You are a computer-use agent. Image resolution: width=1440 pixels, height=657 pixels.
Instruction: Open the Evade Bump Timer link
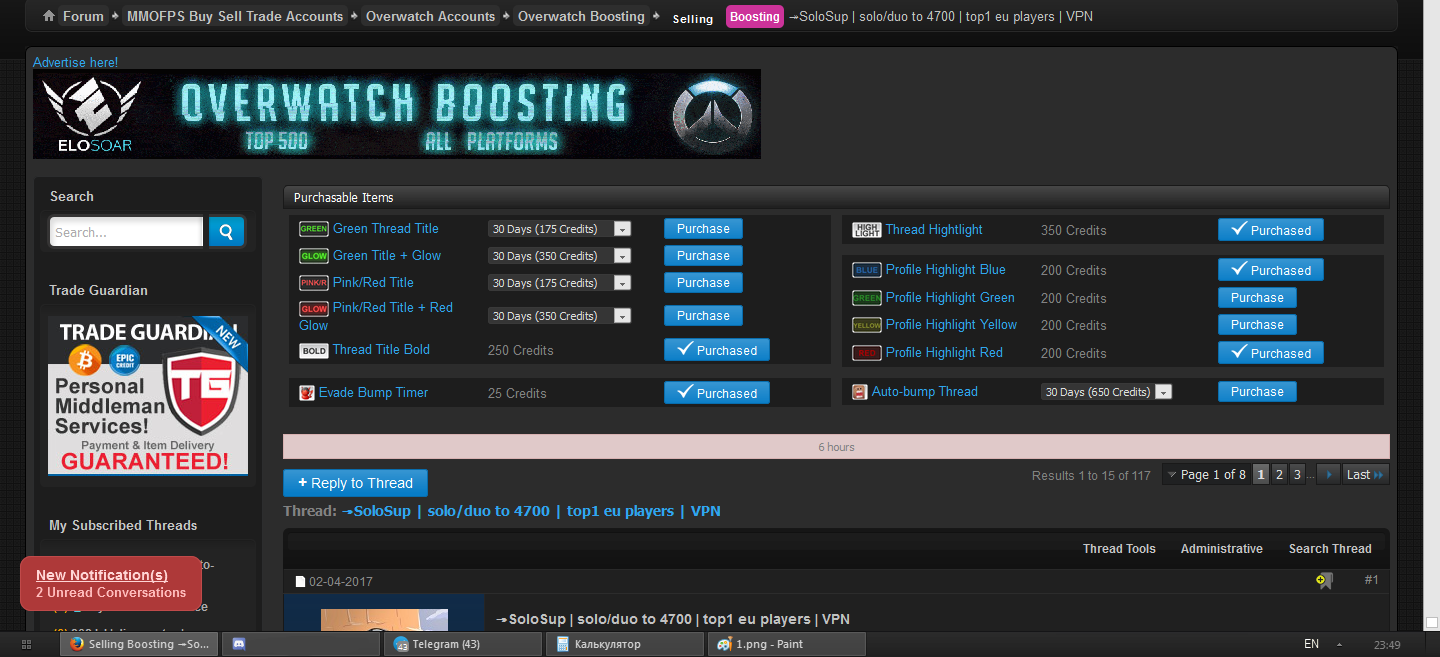coord(373,393)
